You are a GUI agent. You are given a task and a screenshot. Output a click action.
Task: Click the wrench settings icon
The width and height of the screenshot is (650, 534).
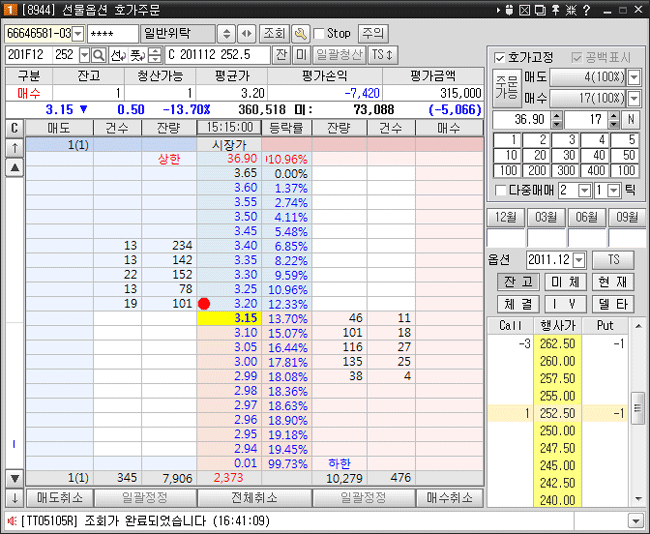pos(301,34)
